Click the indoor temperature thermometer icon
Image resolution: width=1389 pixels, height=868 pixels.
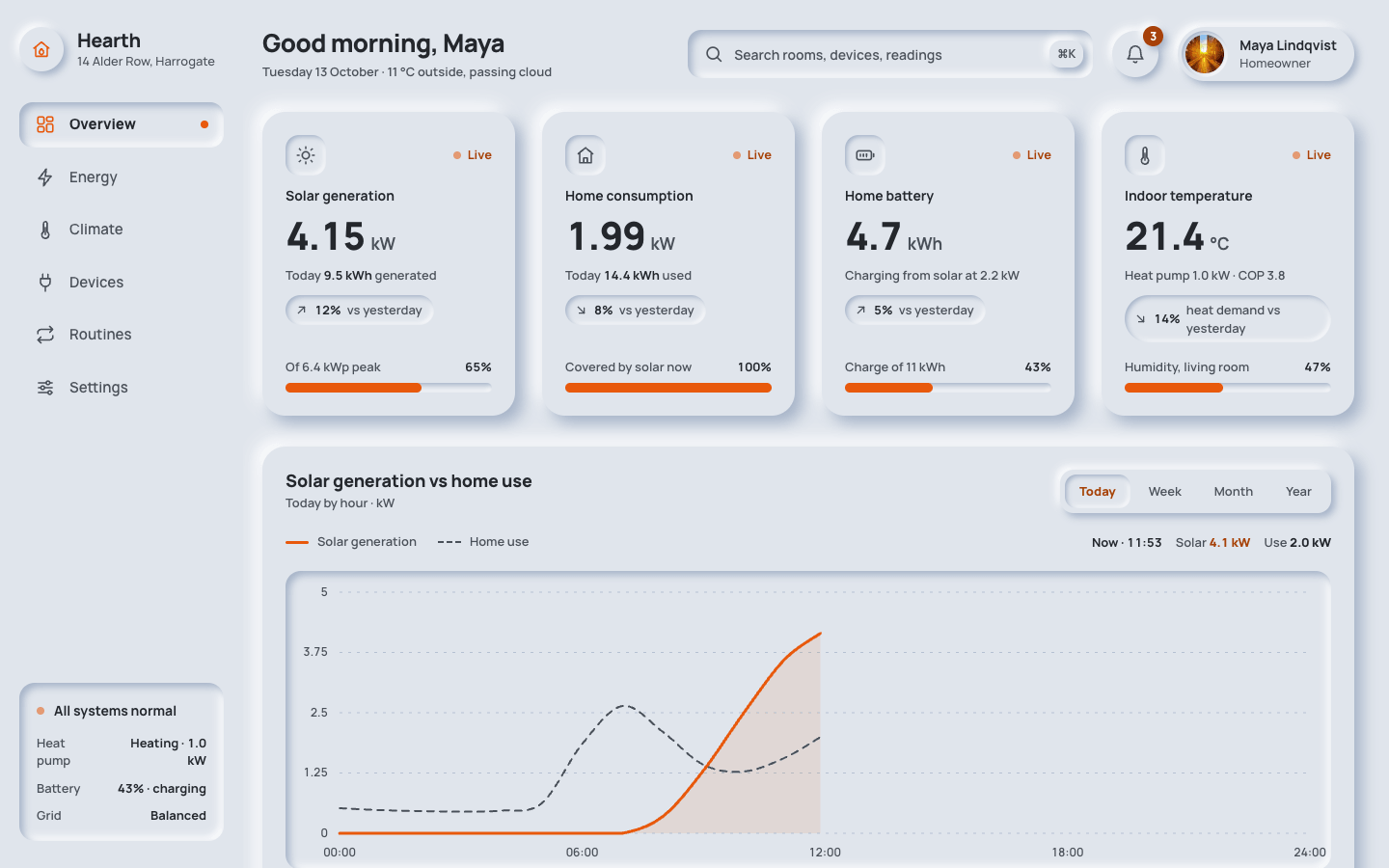pyautogui.click(x=1145, y=155)
